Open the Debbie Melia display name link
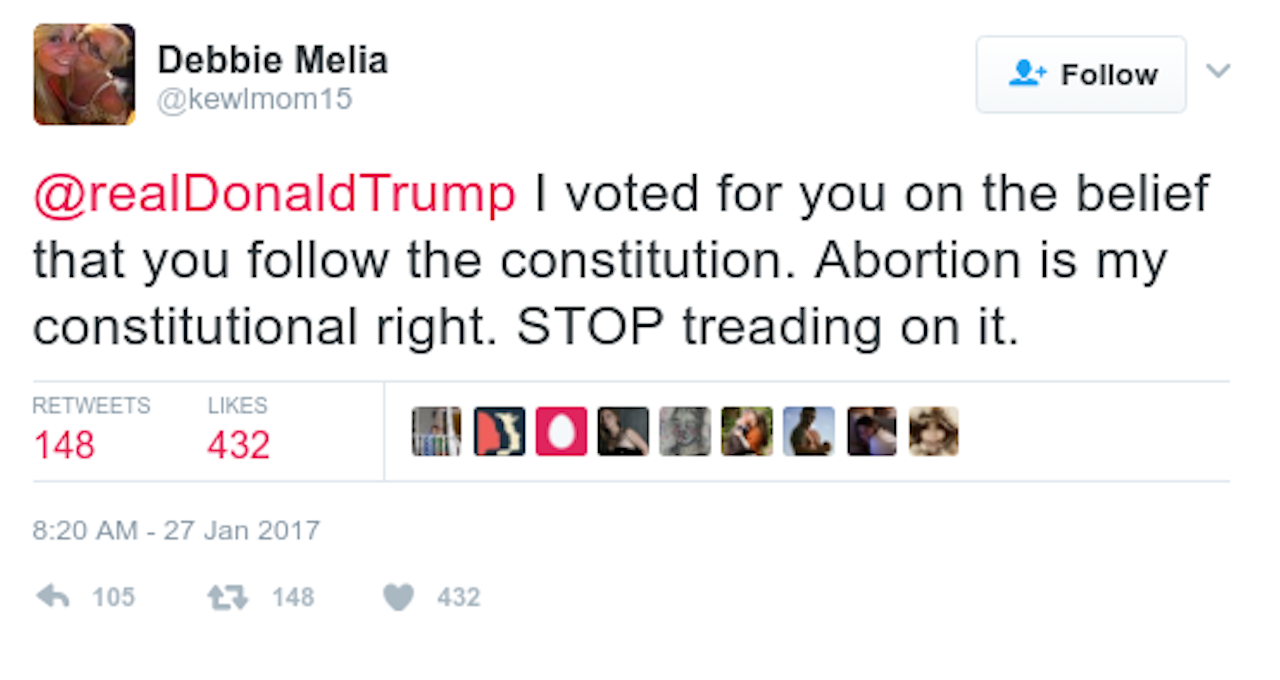Screen dimensions: 1280x680 pyautogui.click(x=272, y=60)
